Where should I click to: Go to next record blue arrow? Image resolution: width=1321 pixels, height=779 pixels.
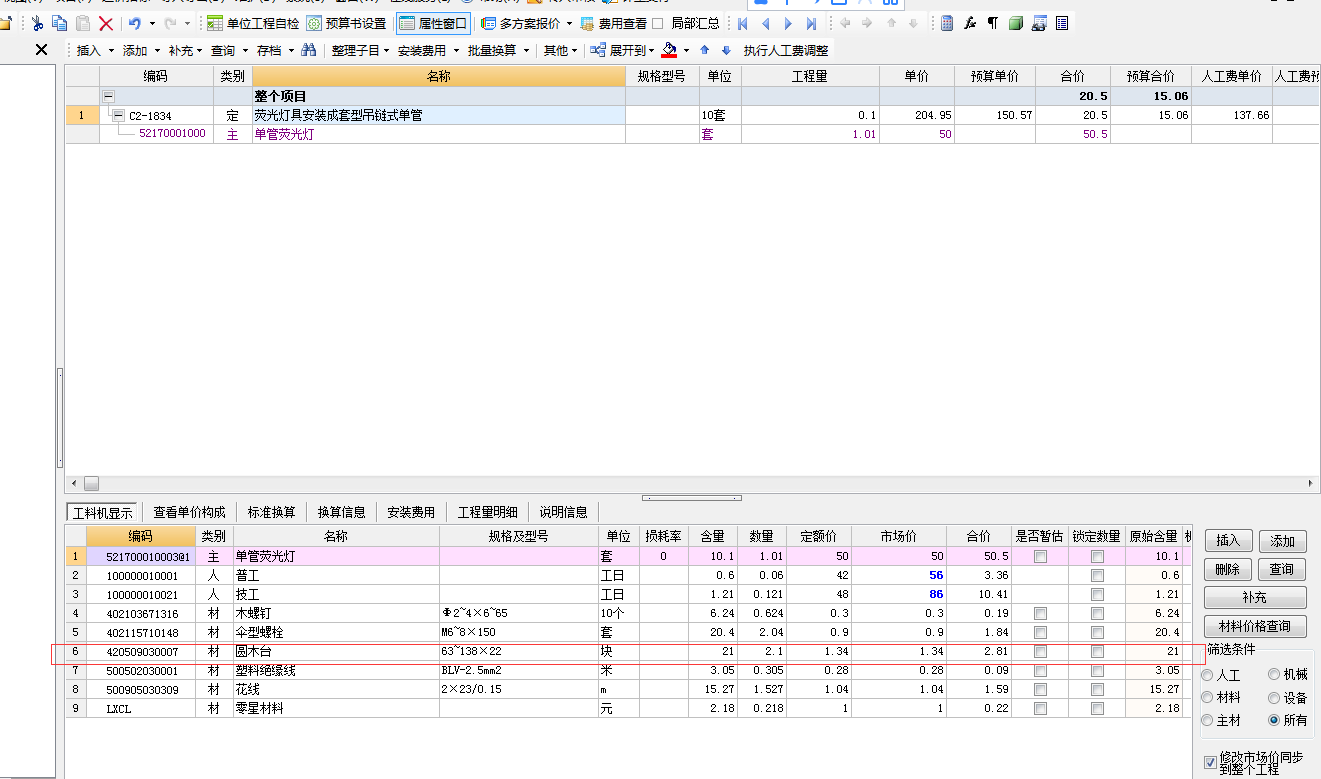[788, 23]
